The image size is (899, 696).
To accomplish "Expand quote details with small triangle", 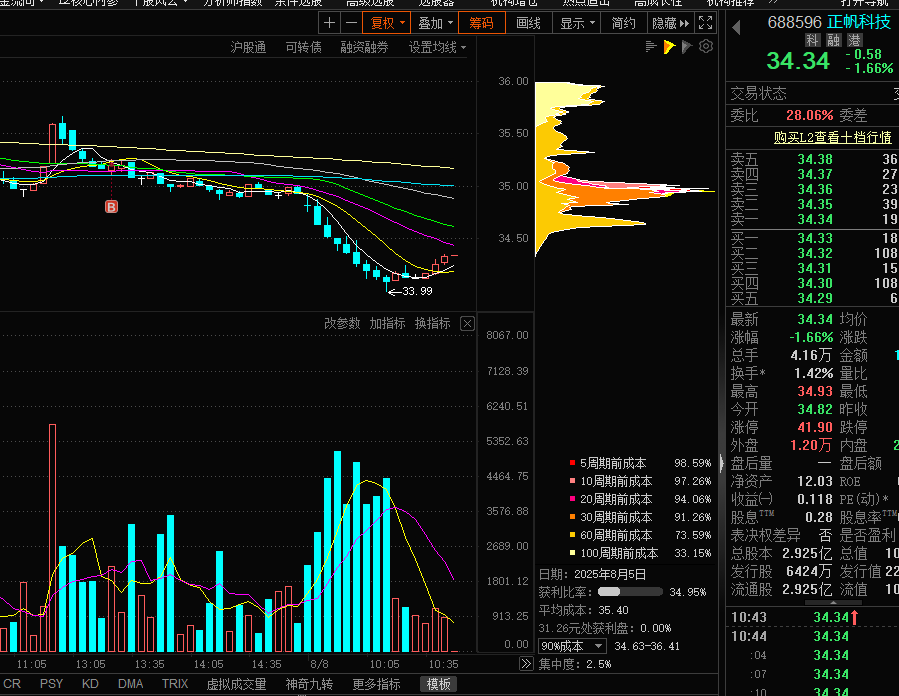I will coord(833,603).
